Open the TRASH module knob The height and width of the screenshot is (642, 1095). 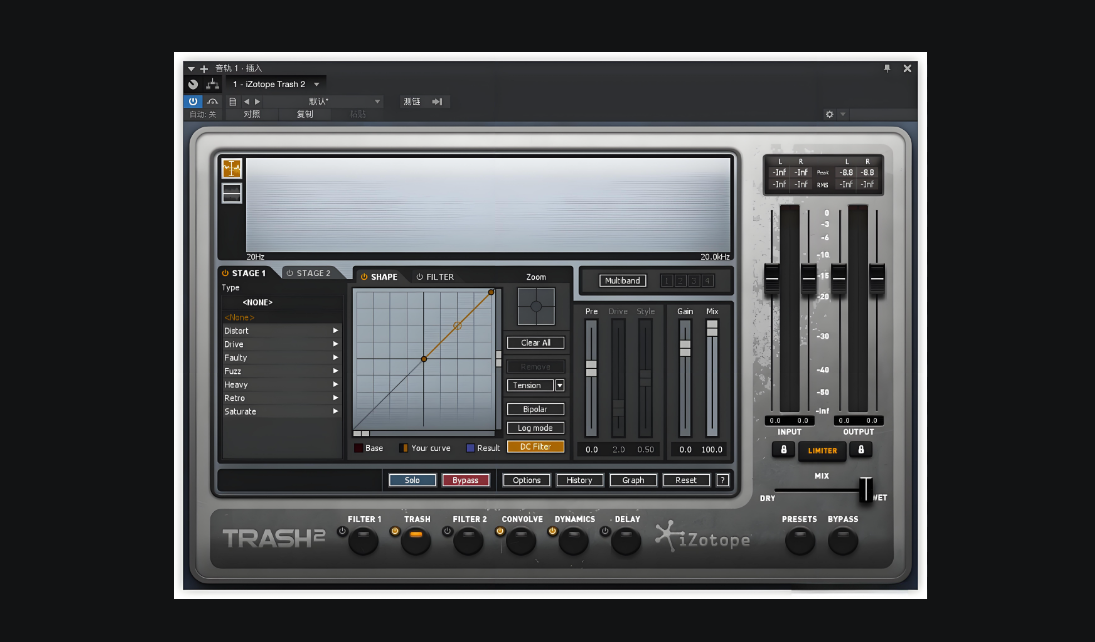416,541
